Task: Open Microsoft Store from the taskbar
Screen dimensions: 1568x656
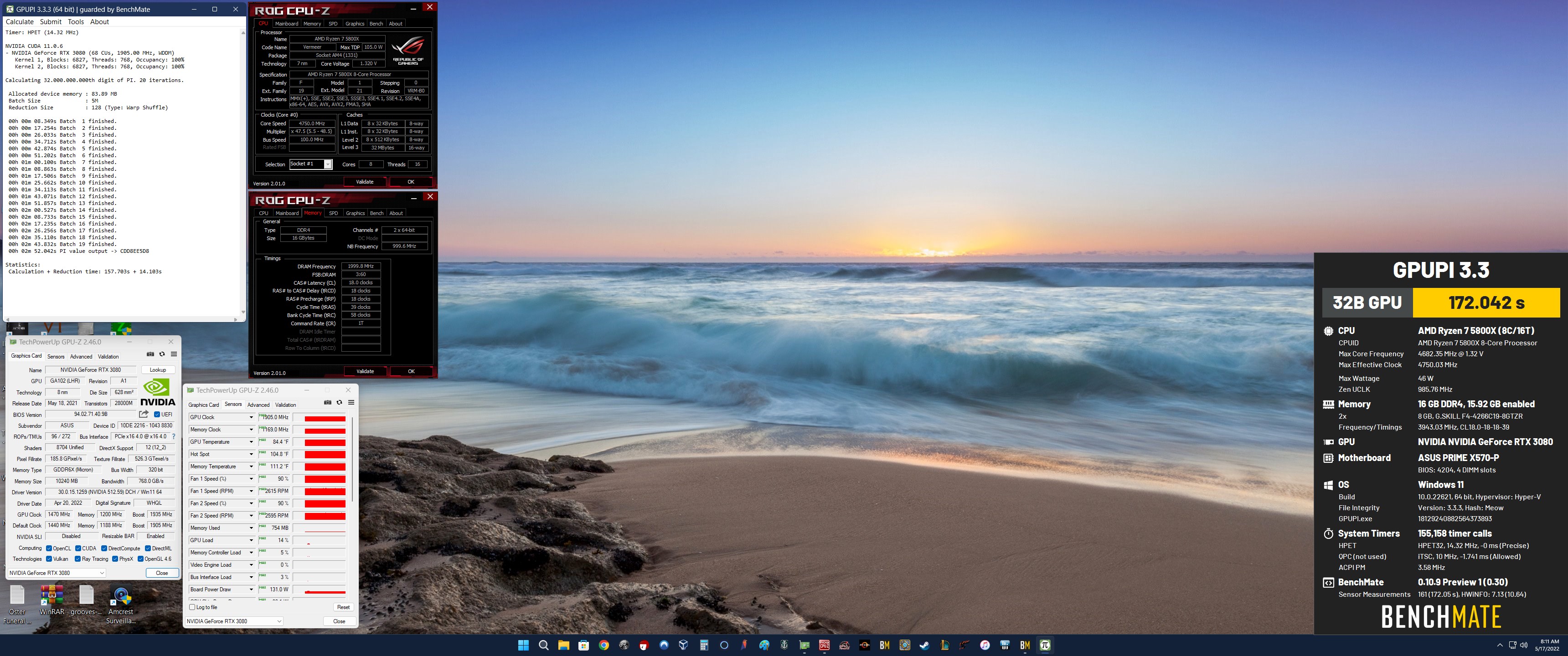Action: coord(584,645)
